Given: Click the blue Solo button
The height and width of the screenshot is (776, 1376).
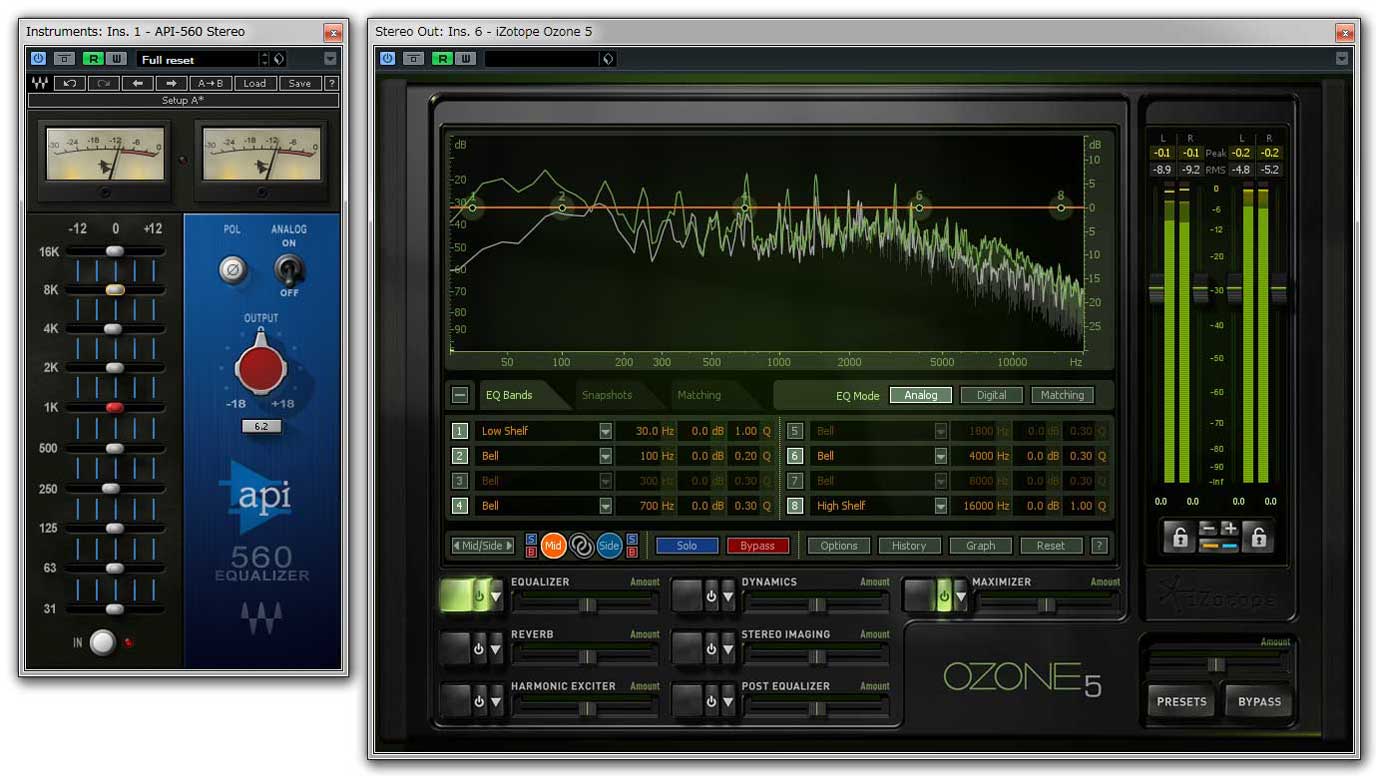Looking at the screenshot, I should point(687,546).
